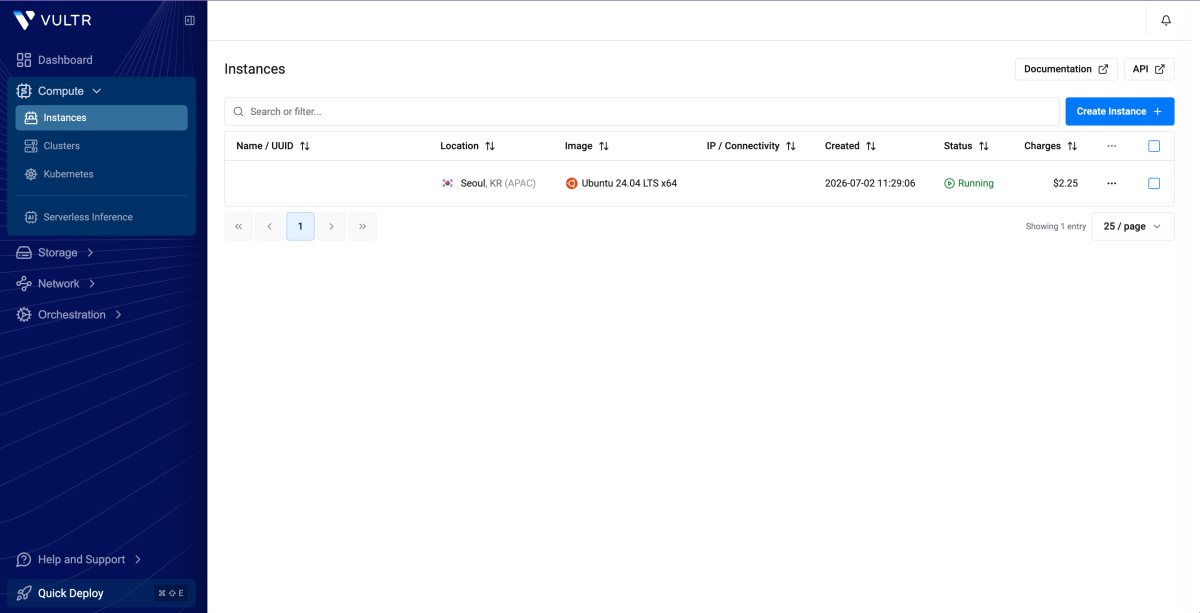Open API link button
The height and width of the screenshot is (613, 1200).
pyautogui.click(x=1149, y=69)
